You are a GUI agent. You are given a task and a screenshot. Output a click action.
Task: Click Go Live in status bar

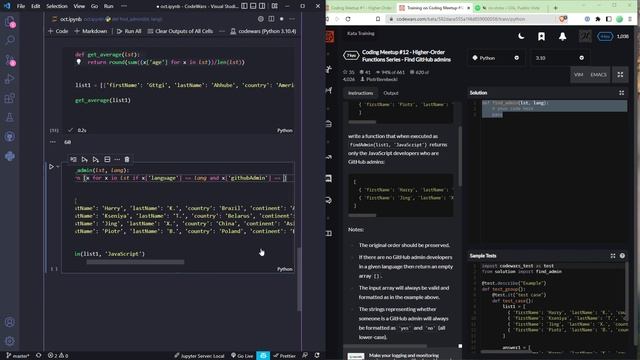click(242, 356)
